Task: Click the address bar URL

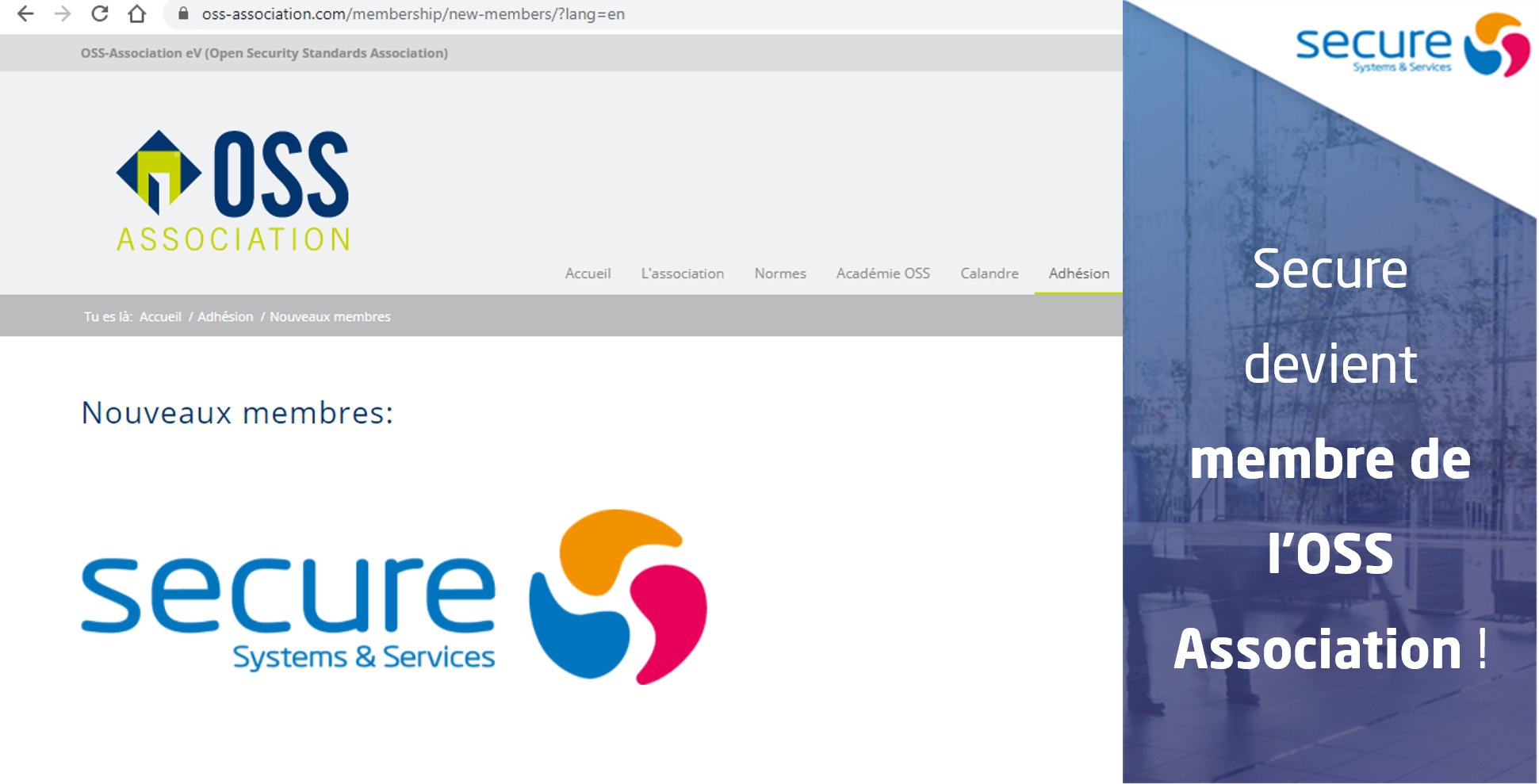Action: 413,14
